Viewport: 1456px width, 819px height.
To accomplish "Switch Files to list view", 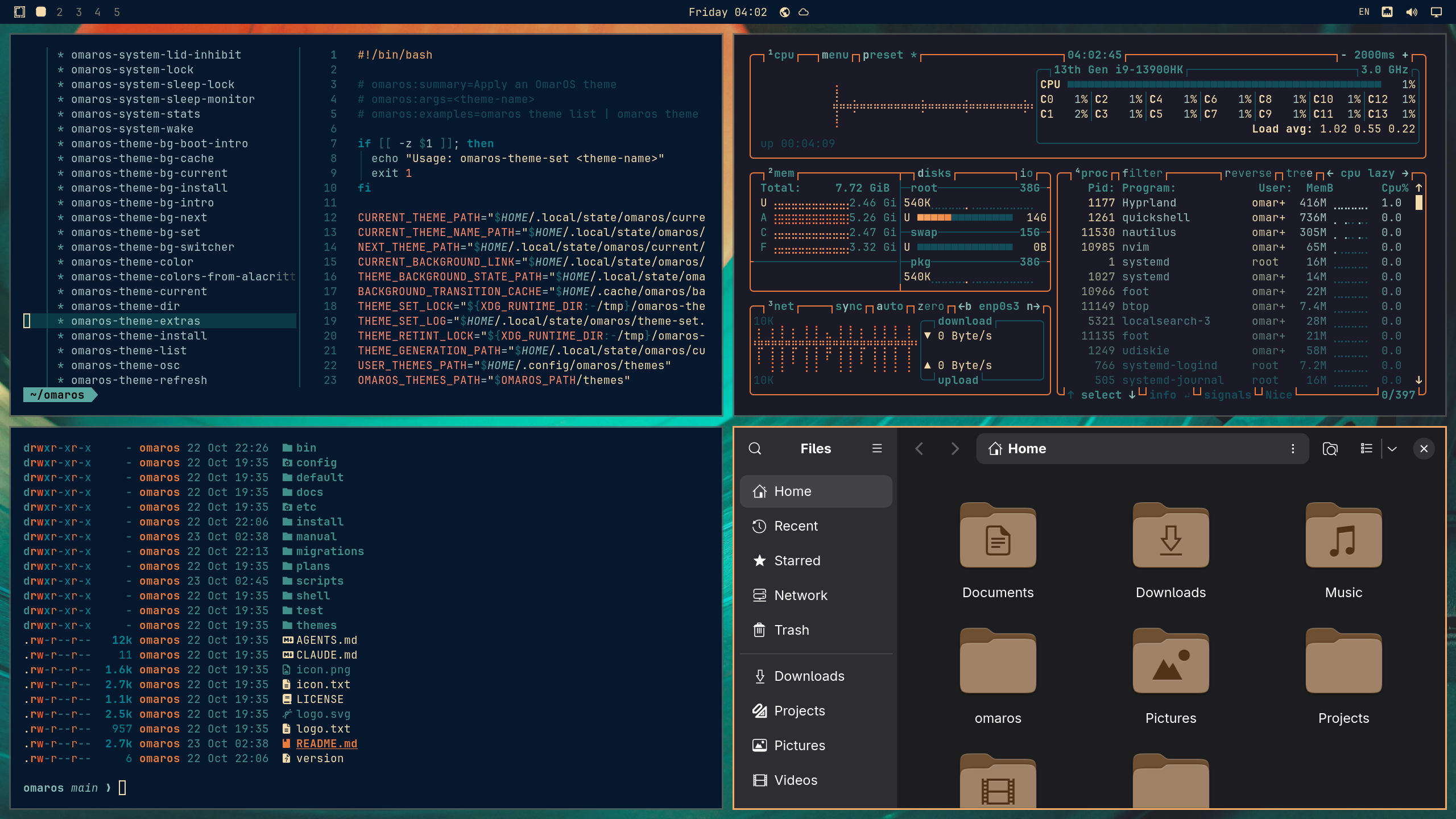I will coord(1366,449).
